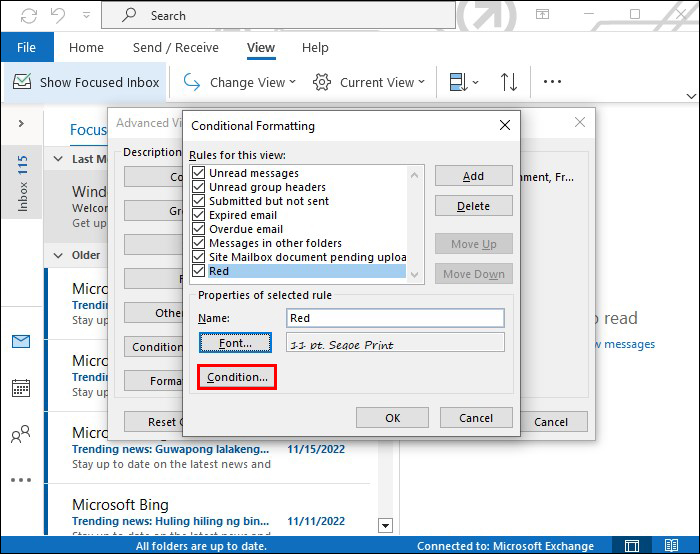Collapse the Older group
Viewport: 700px width, 554px height.
click(x=58, y=255)
